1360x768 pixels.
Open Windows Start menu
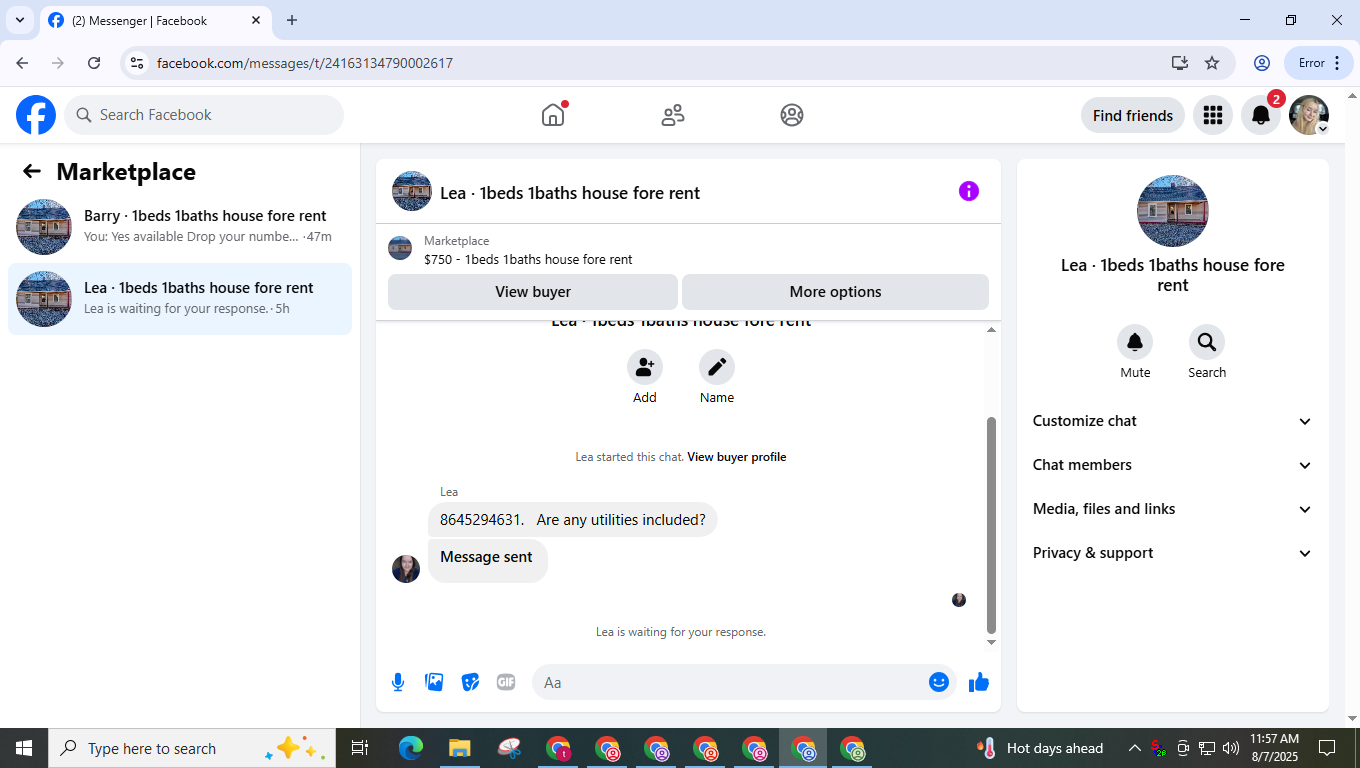(24, 748)
